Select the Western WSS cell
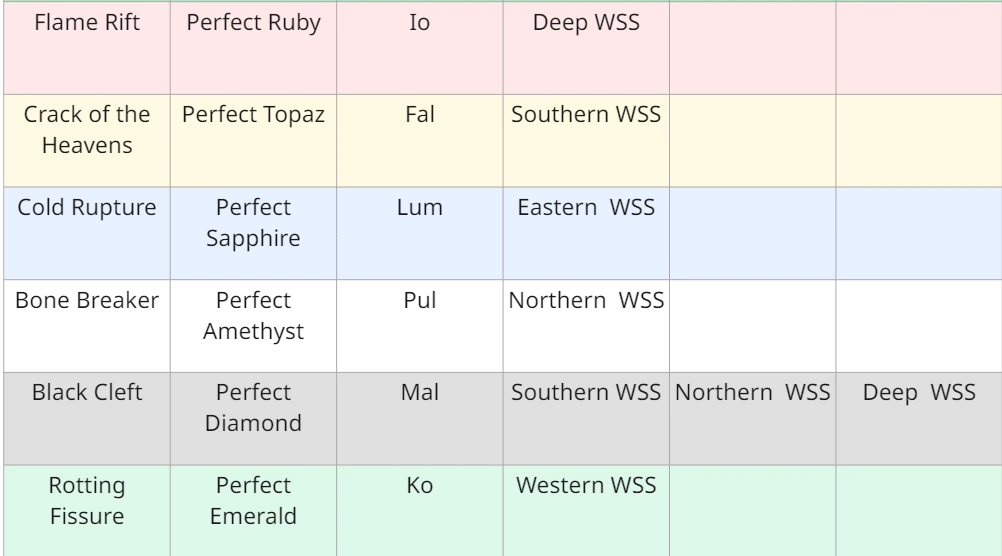Image resolution: width=1002 pixels, height=556 pixels. pyautogui.click(x=585, y=486)
